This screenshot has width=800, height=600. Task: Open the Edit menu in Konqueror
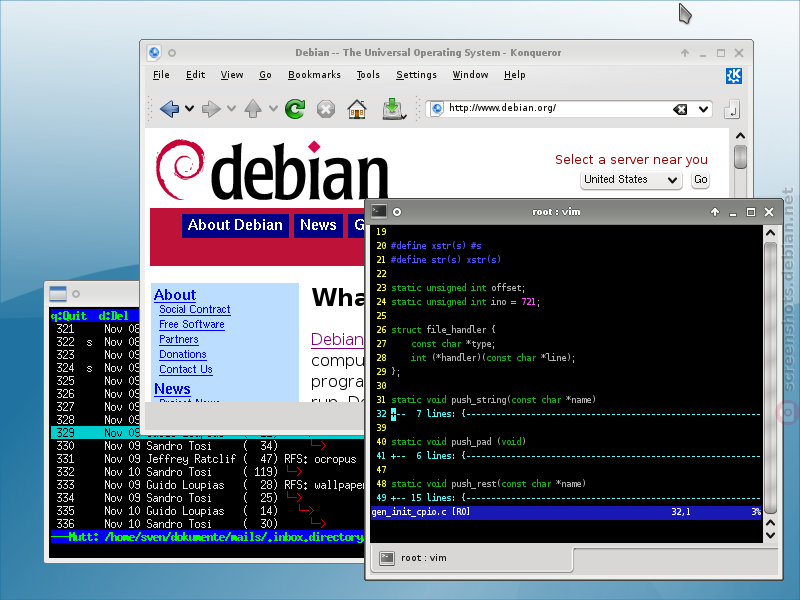[x=195, y=75]
